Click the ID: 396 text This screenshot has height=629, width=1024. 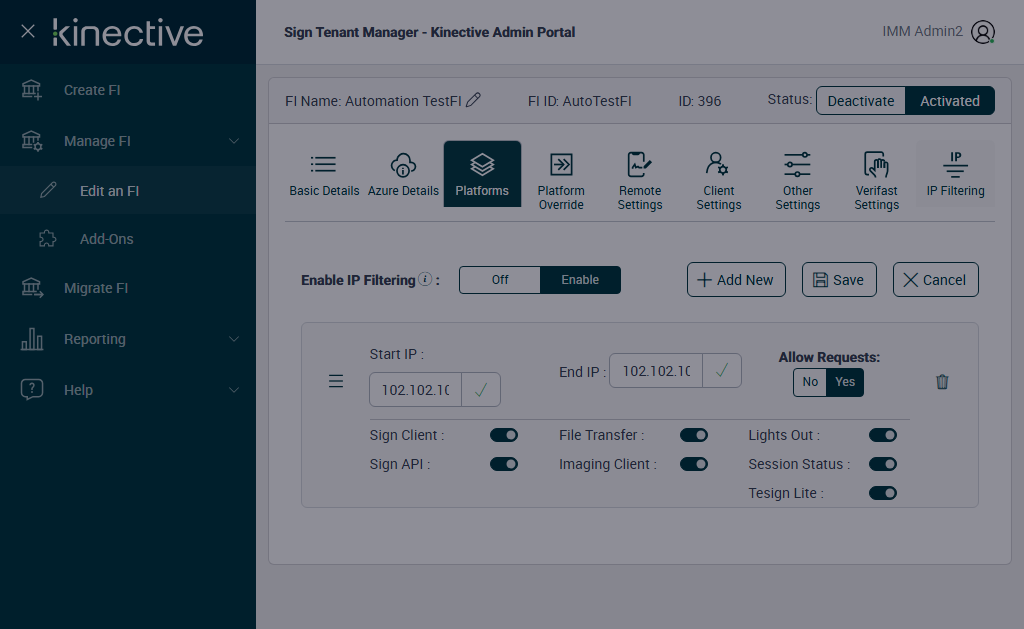pyautogui.click(x=699, y=101)
